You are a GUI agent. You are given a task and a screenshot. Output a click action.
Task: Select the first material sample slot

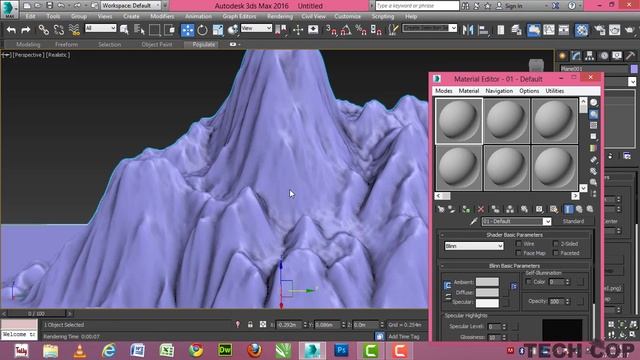[459, 121]
